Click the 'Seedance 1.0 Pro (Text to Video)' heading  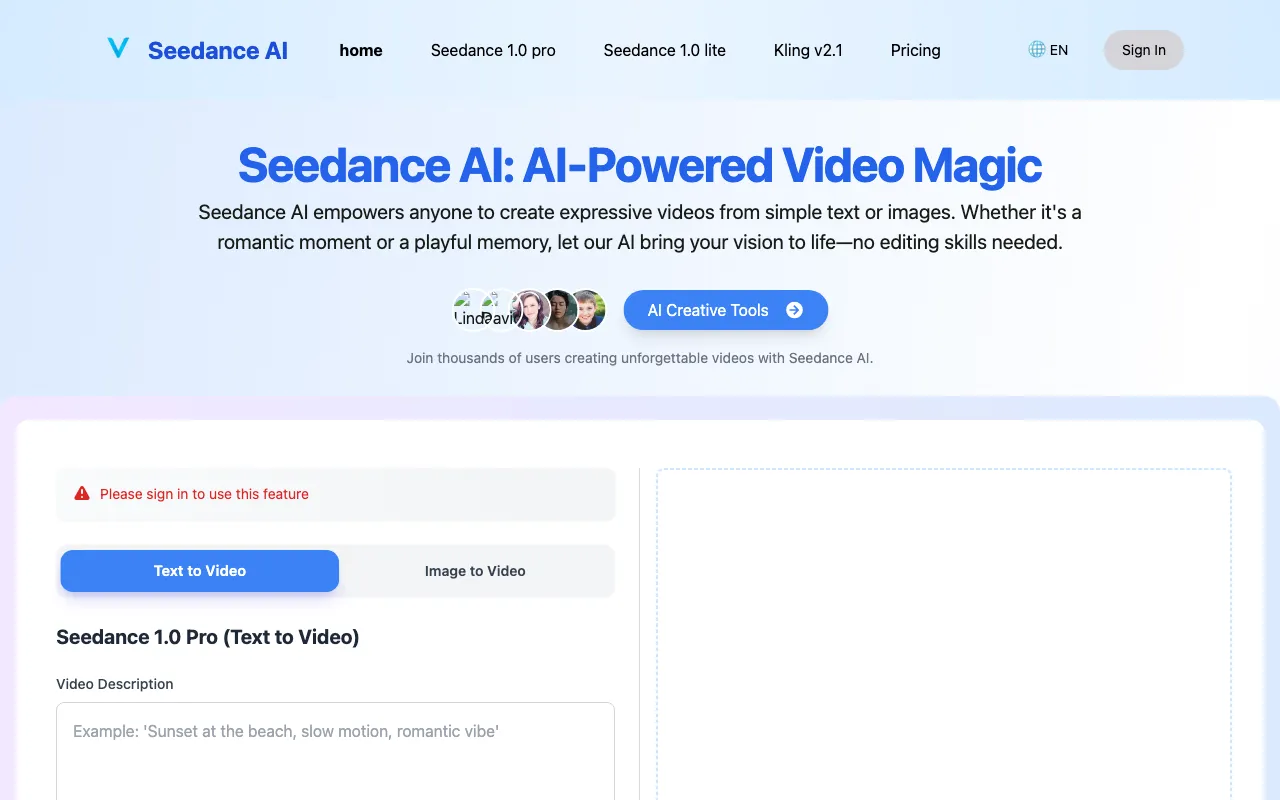[208, 637]
